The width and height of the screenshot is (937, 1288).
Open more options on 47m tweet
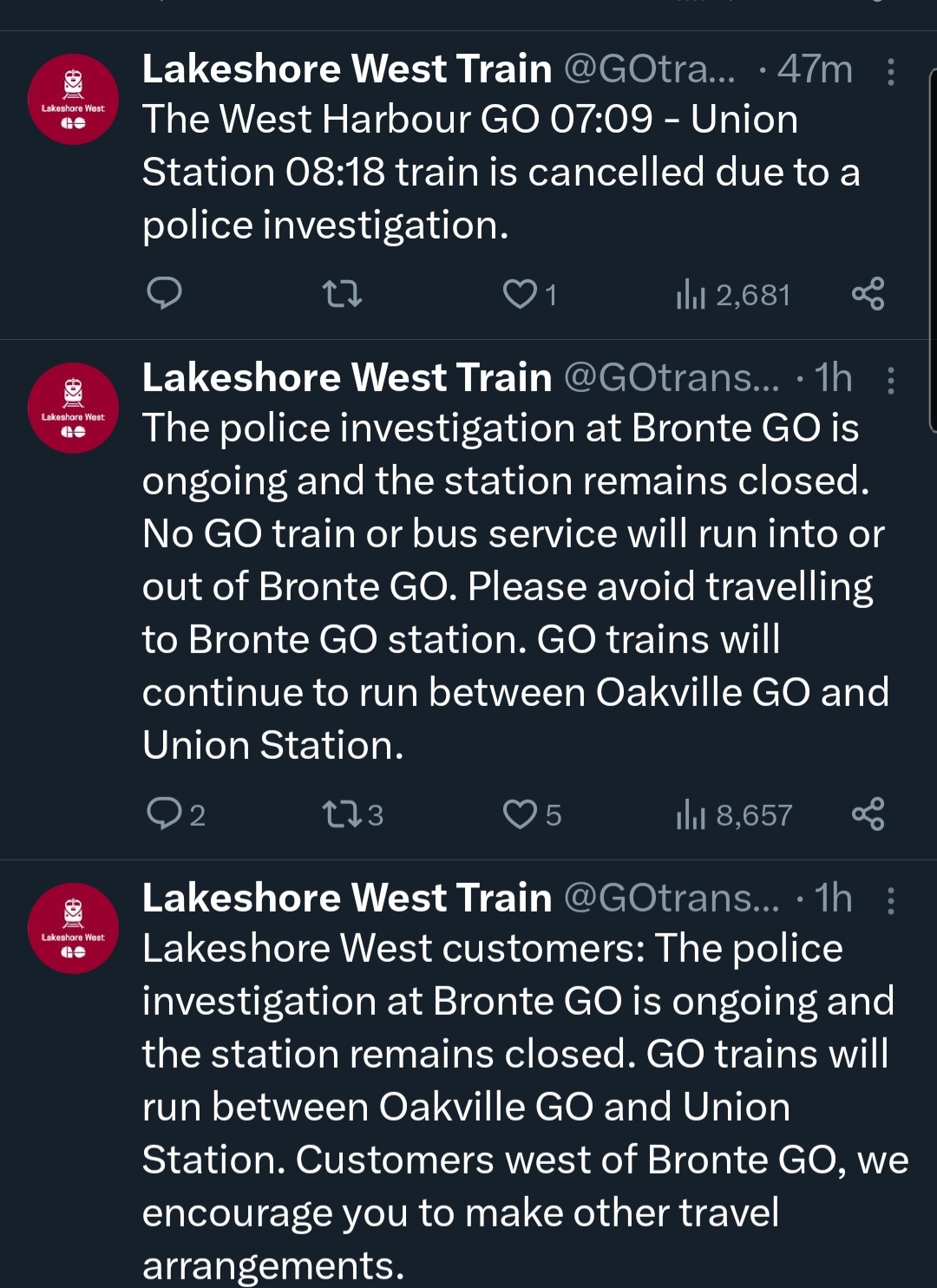click(890, 71)
